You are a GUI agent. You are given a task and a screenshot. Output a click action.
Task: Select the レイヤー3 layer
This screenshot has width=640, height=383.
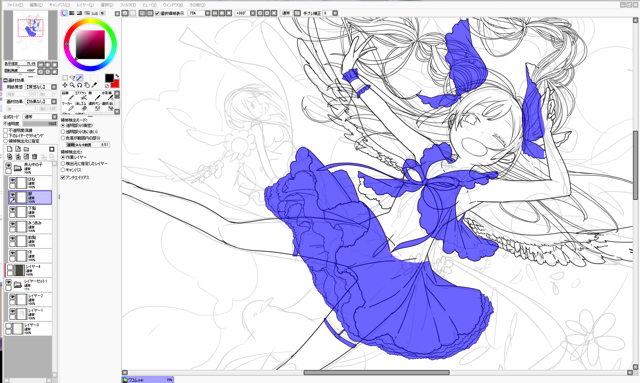[x=28, y=328]
